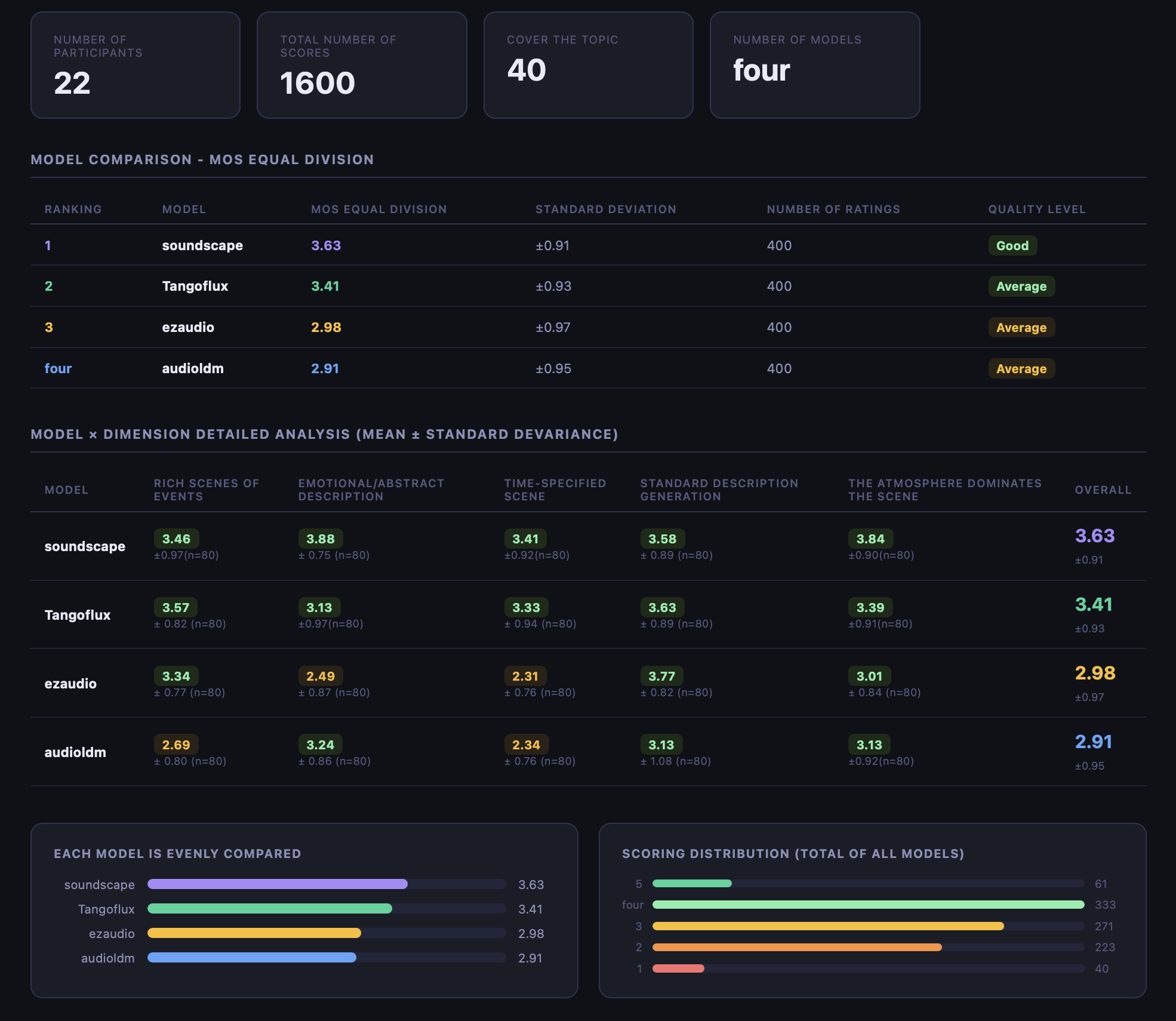This screenshot has height=1021, width=1176.
Task: Click the score 1 red distribution bar
Action: click(x=678, y=968)
